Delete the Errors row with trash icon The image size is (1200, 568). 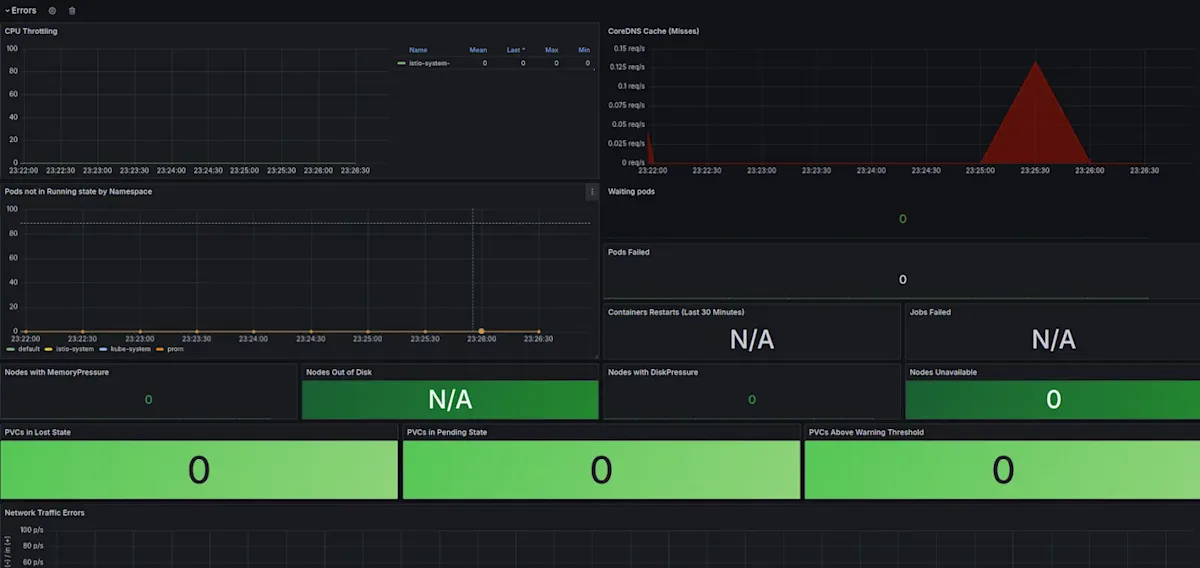point(71,11)
